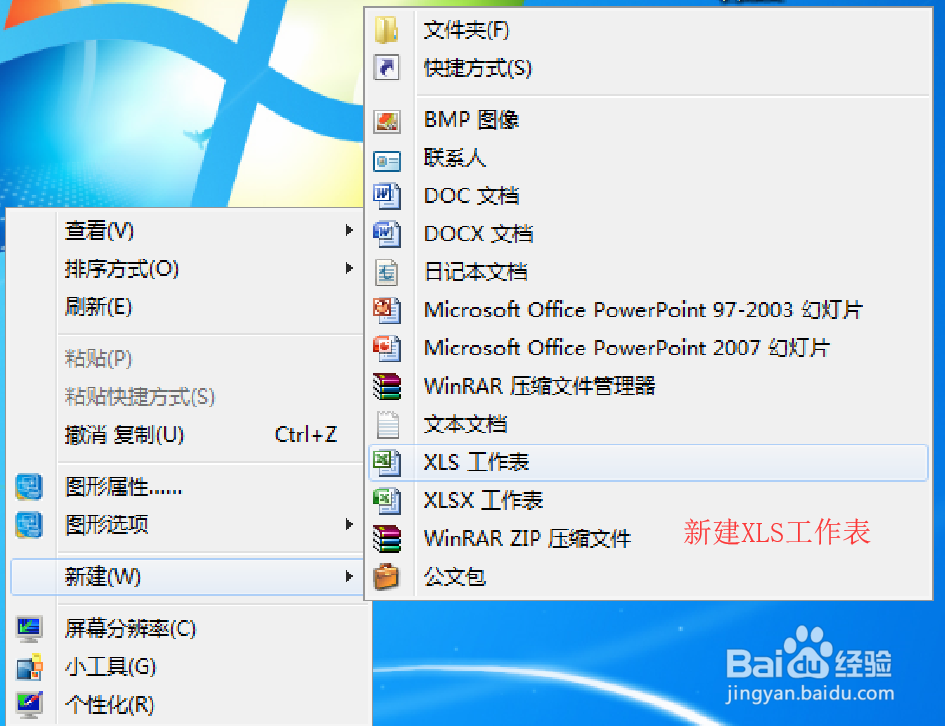Click the briefcase icon beside 公文包
Image resolution: width=945 pixels, height=726 pixels.
(x=386, y=577)
